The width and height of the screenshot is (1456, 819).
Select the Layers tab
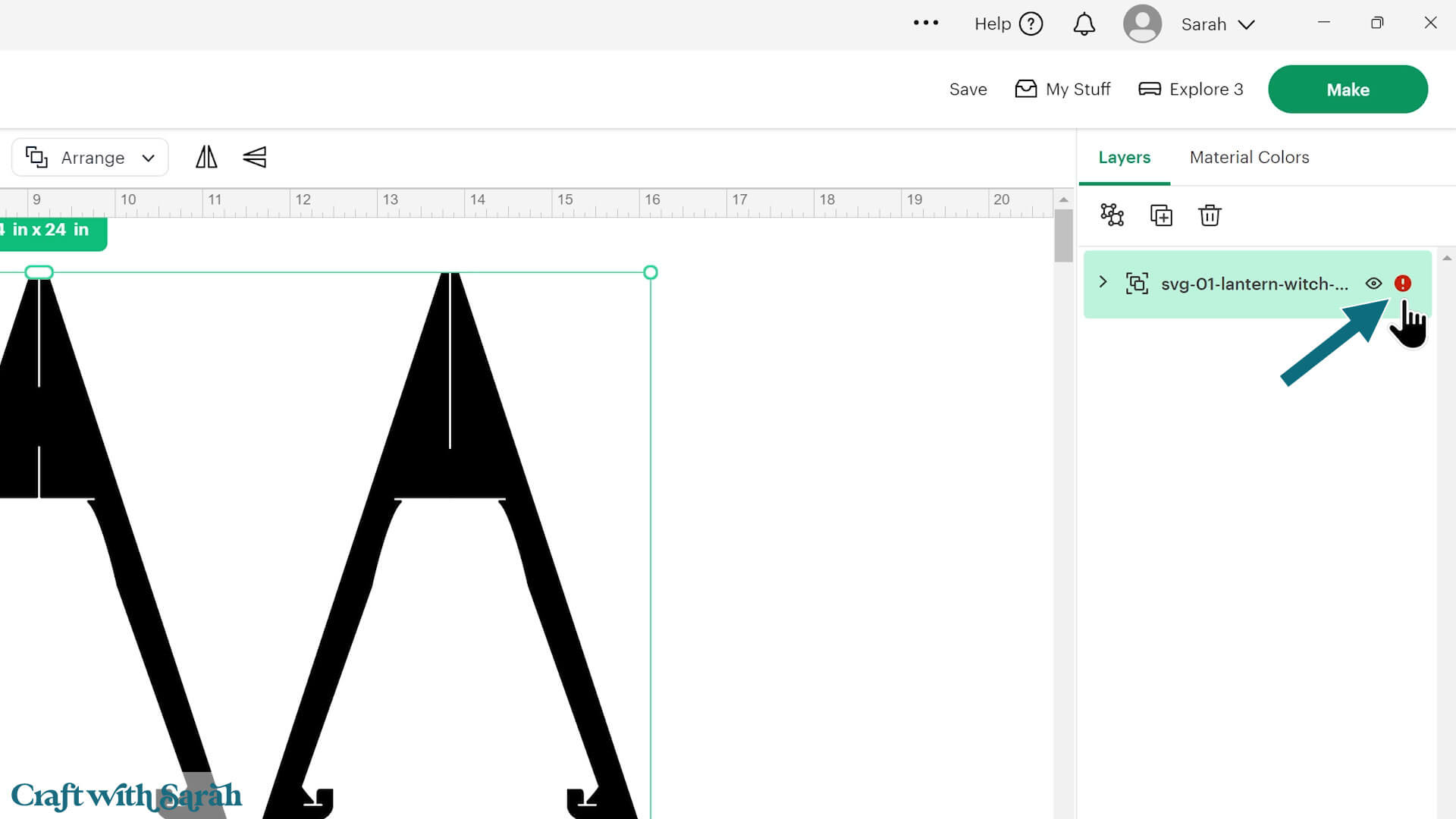1124,157
